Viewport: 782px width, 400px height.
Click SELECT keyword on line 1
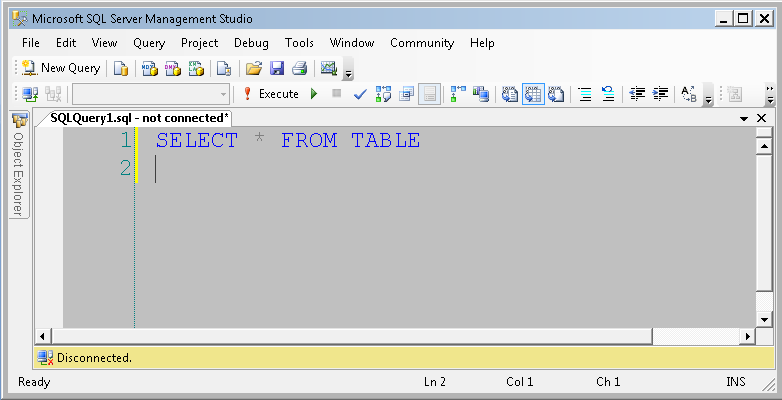coord(197,140)
